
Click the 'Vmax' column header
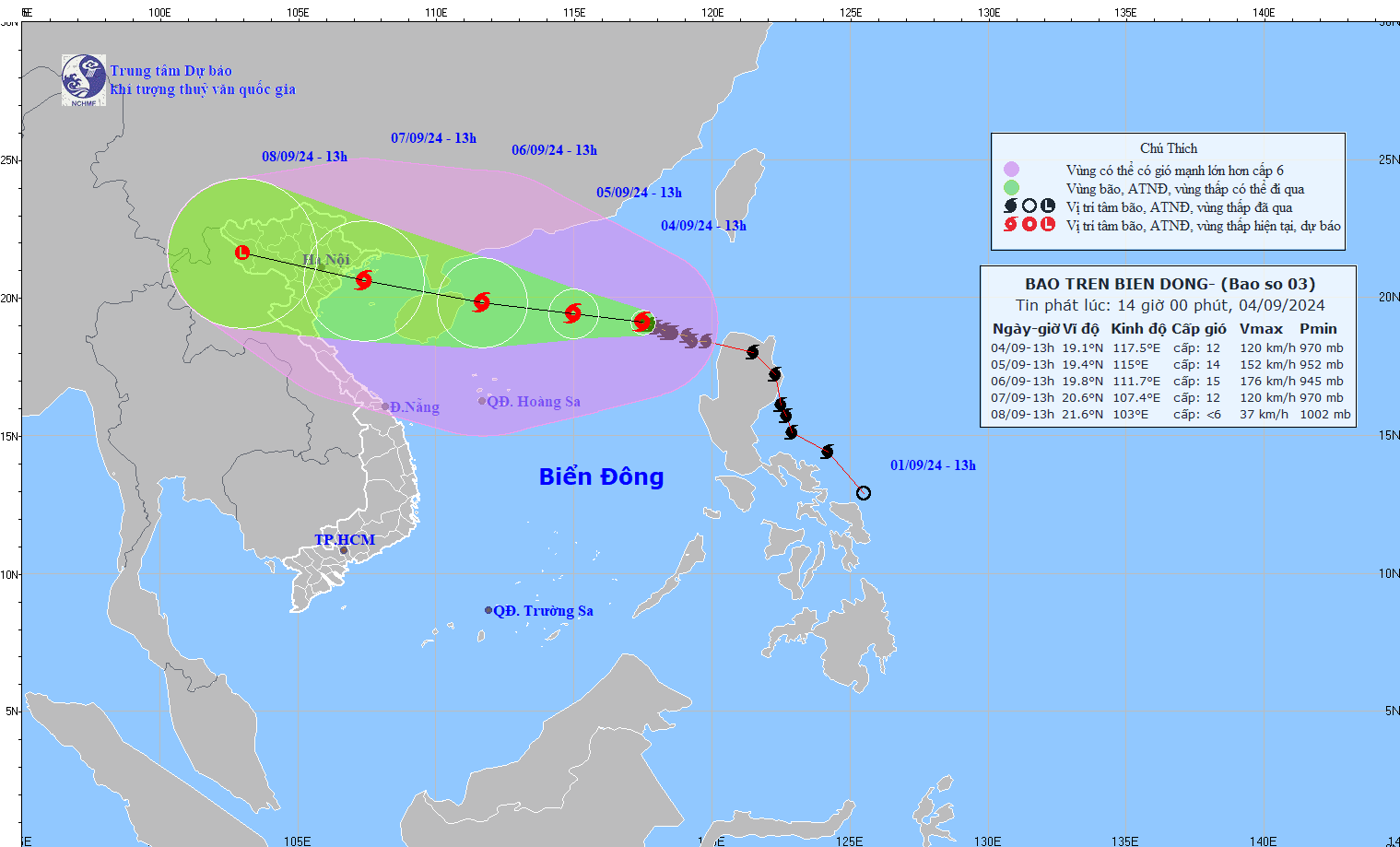(1261, 329)
